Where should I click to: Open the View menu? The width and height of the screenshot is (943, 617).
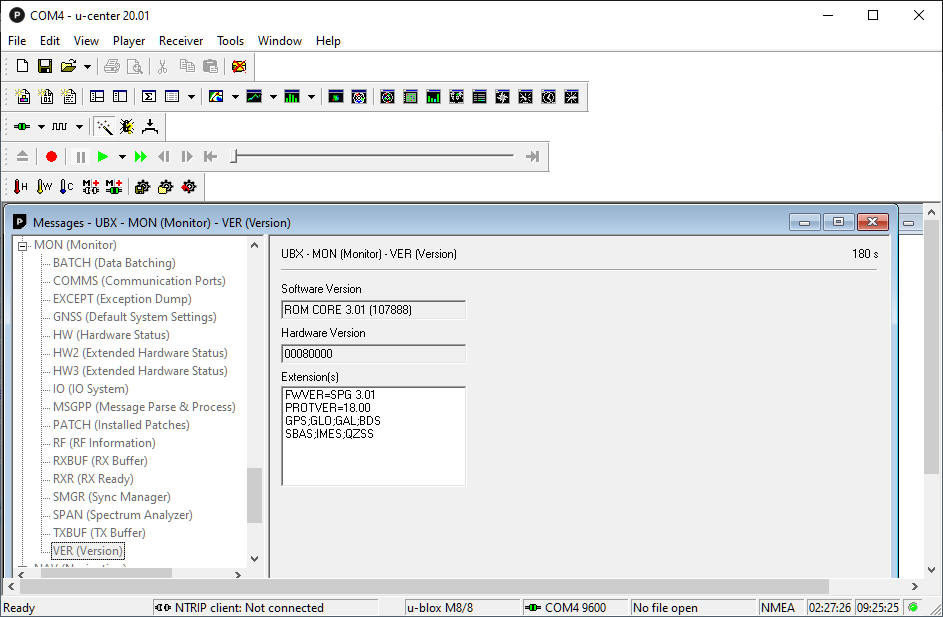point(86,41)
